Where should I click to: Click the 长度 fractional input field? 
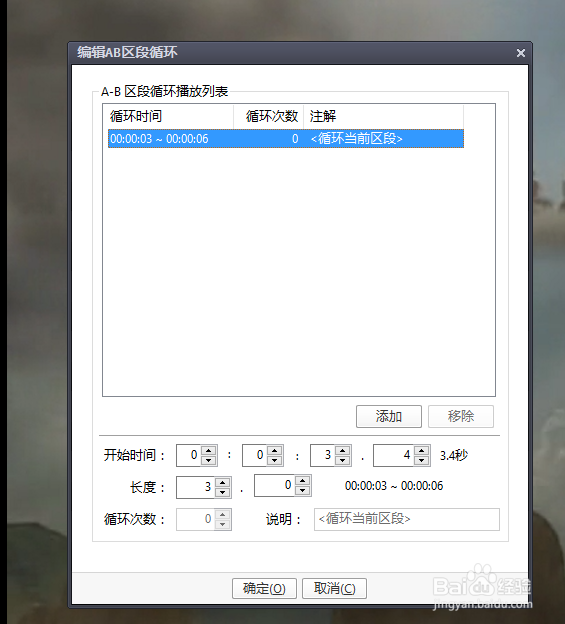tap(275, 485)
